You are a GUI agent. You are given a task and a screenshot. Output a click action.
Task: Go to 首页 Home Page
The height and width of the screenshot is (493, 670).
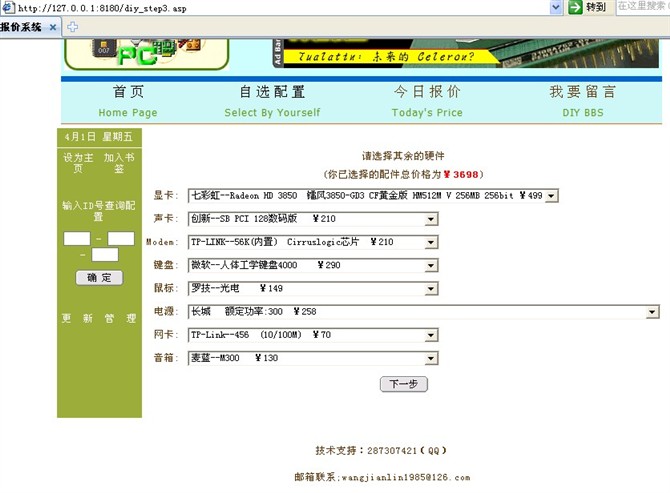click(128, 101)
